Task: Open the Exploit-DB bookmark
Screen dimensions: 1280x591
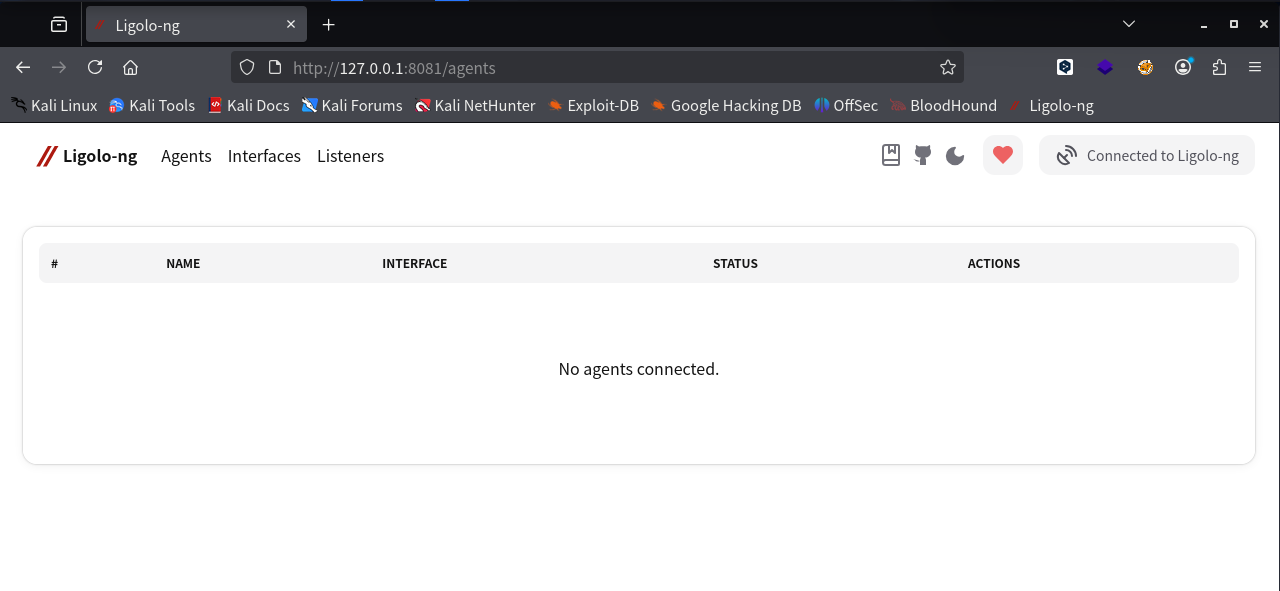Action: click(593, 105)
